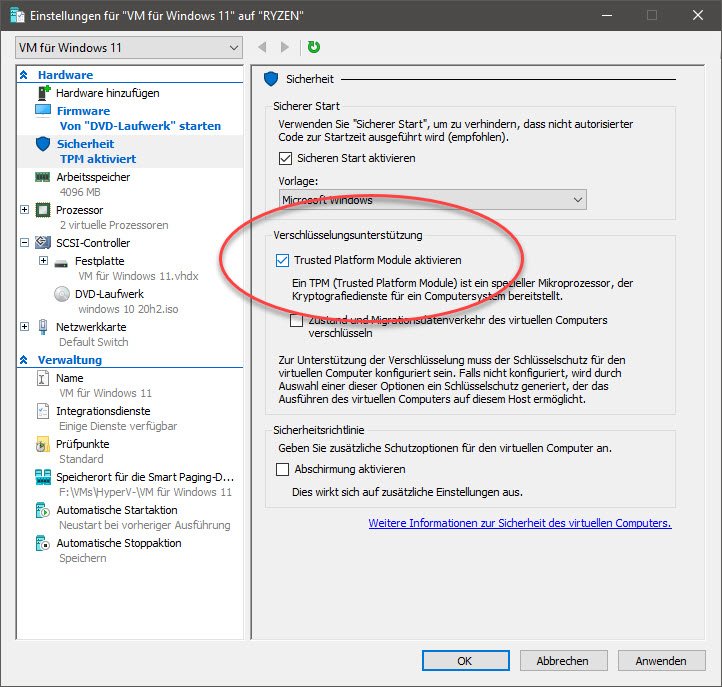Screen dimensions: 722x687
Task: Click the Sicherheit shield icon in sidebar
Action: 43,144
